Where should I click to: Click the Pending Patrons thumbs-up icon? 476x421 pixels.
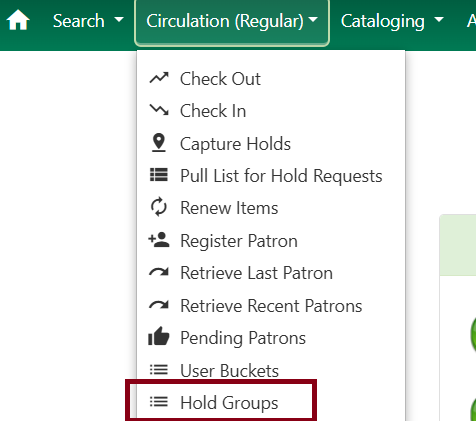(159, 336)
